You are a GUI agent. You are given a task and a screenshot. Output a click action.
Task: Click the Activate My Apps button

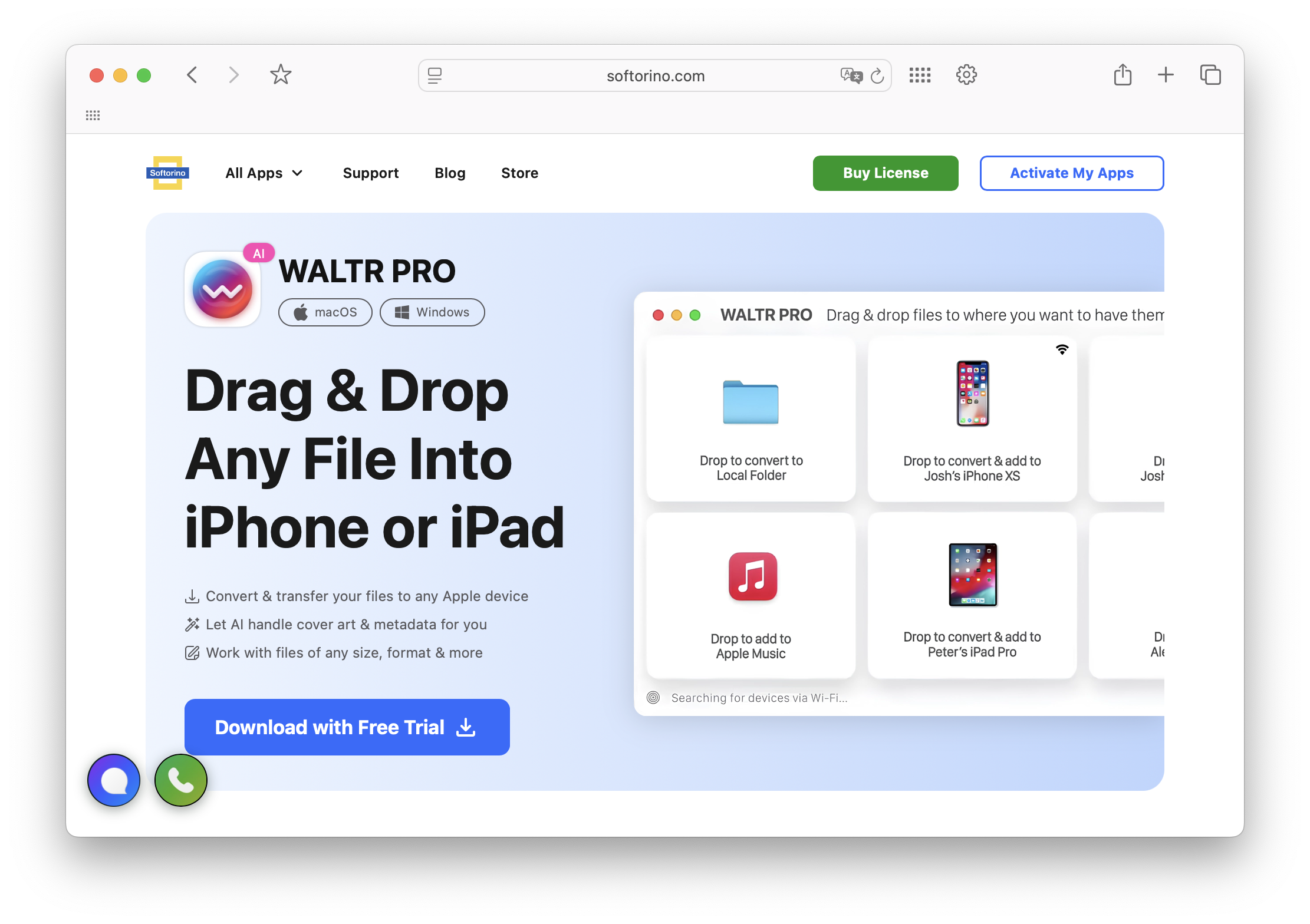[x=1072, y=173]
